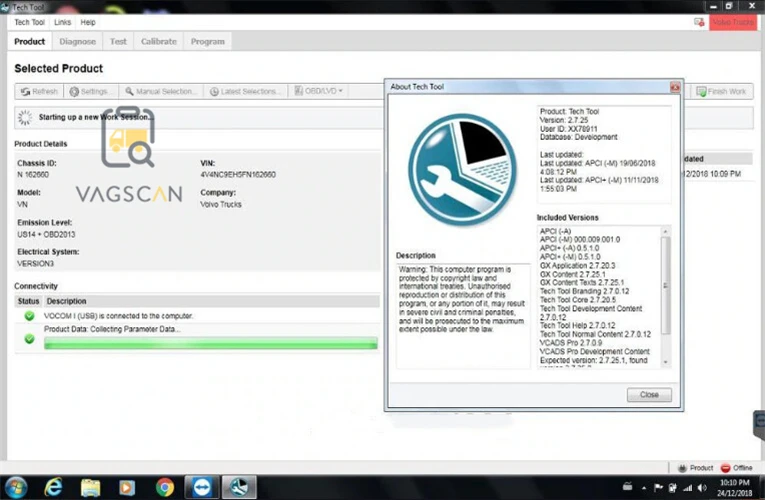
Task: Open the Windows Start menu
Action: (16, 487)
